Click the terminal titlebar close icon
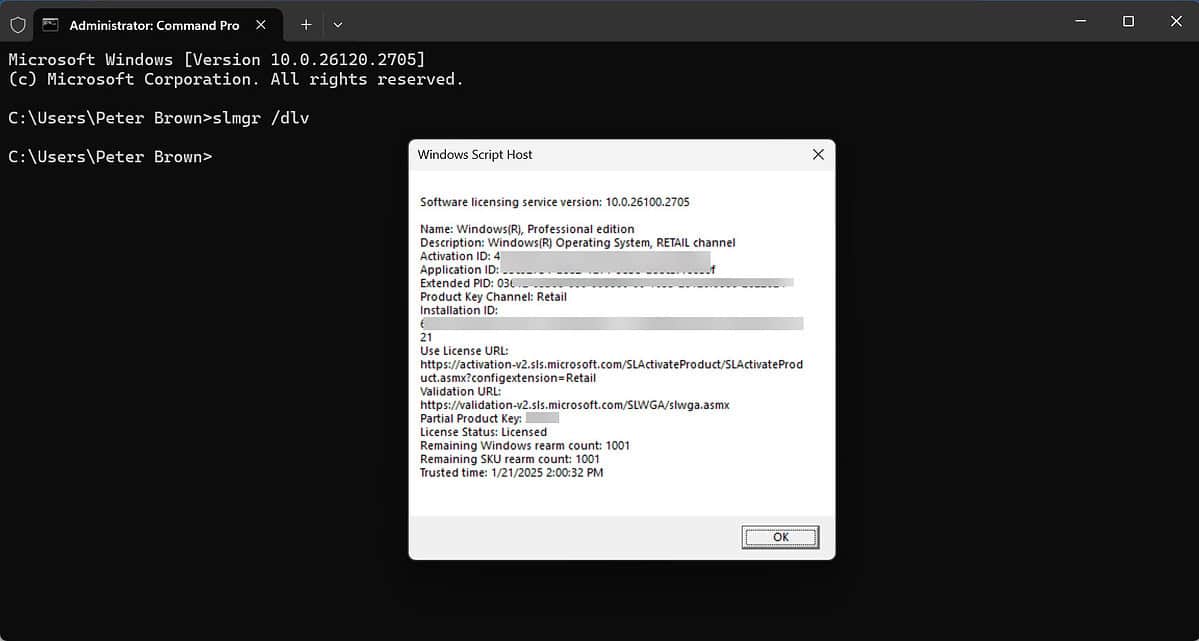Viewport: 1199px width, 641px height. [x=1175, y=21]
